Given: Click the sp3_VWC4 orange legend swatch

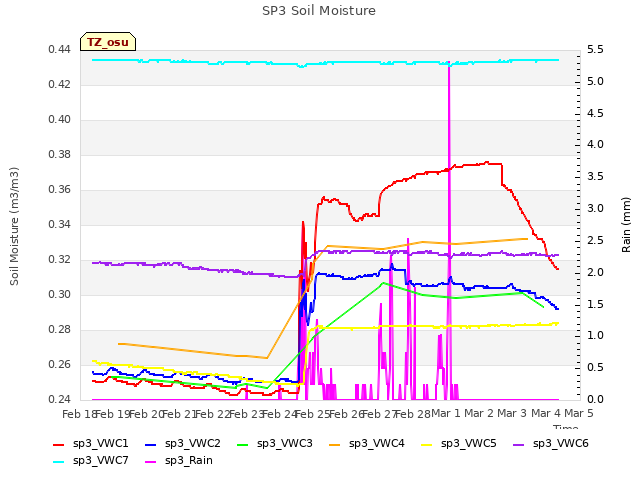Looking at the screenshot, I should pos(335,444).
